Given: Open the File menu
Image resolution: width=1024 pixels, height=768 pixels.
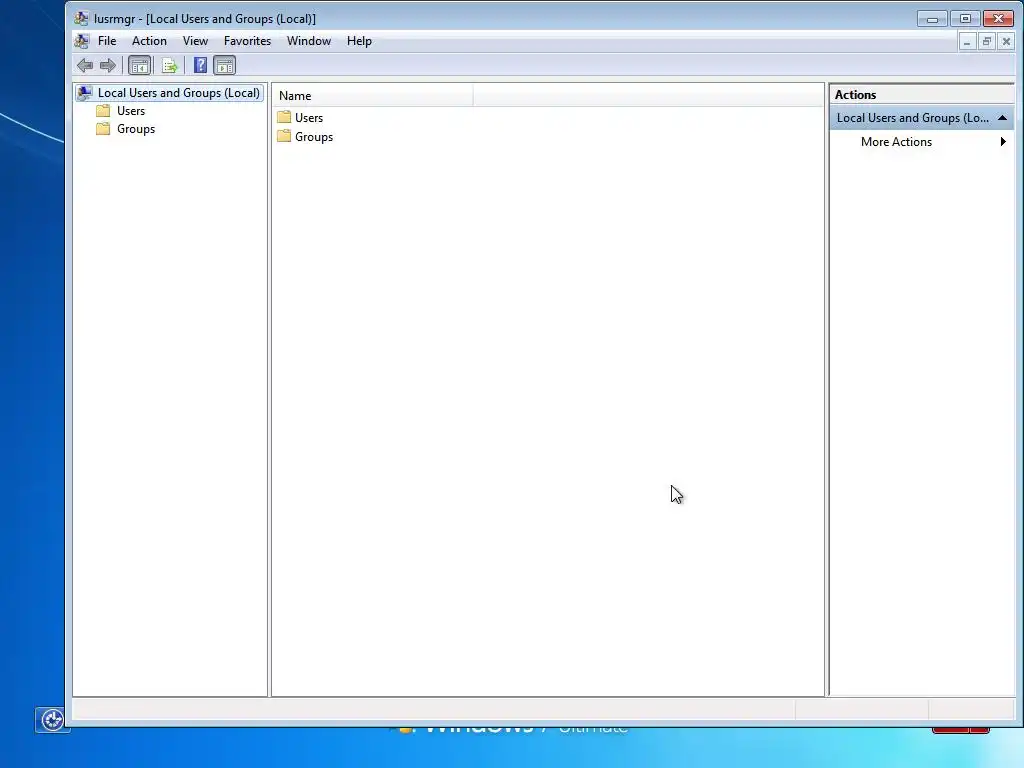Looking at the screenshot, I should pos(107,41).
